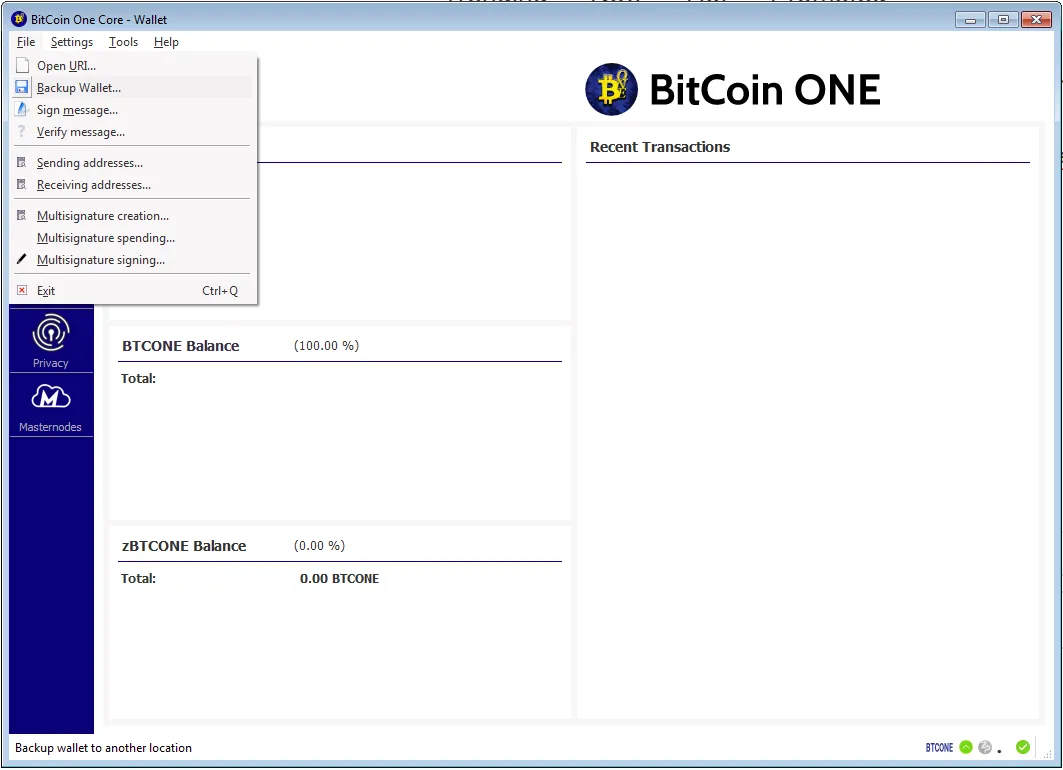
Task: Click the Sign message pen icon
Action: point(22,109)
